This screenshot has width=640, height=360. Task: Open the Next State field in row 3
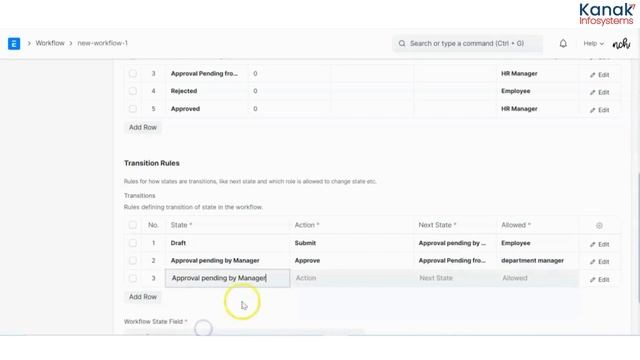(x=455, y=278)
